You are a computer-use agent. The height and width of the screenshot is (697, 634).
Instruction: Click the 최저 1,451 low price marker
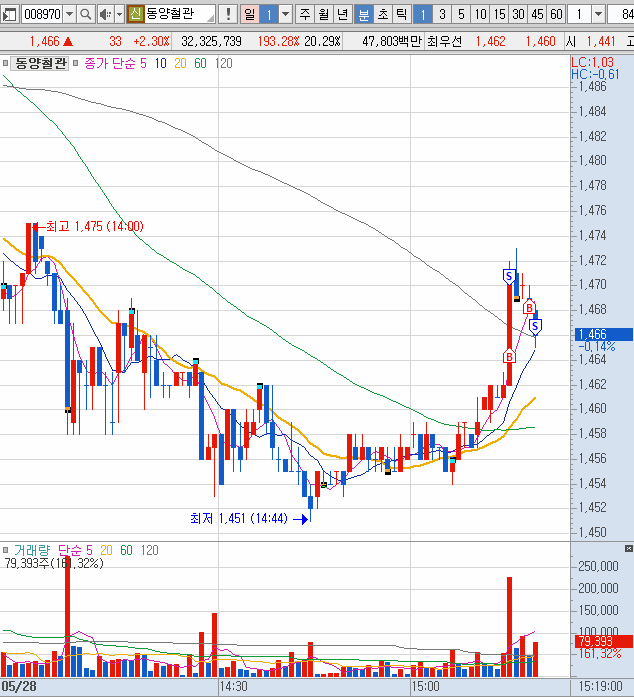point(238,518)
